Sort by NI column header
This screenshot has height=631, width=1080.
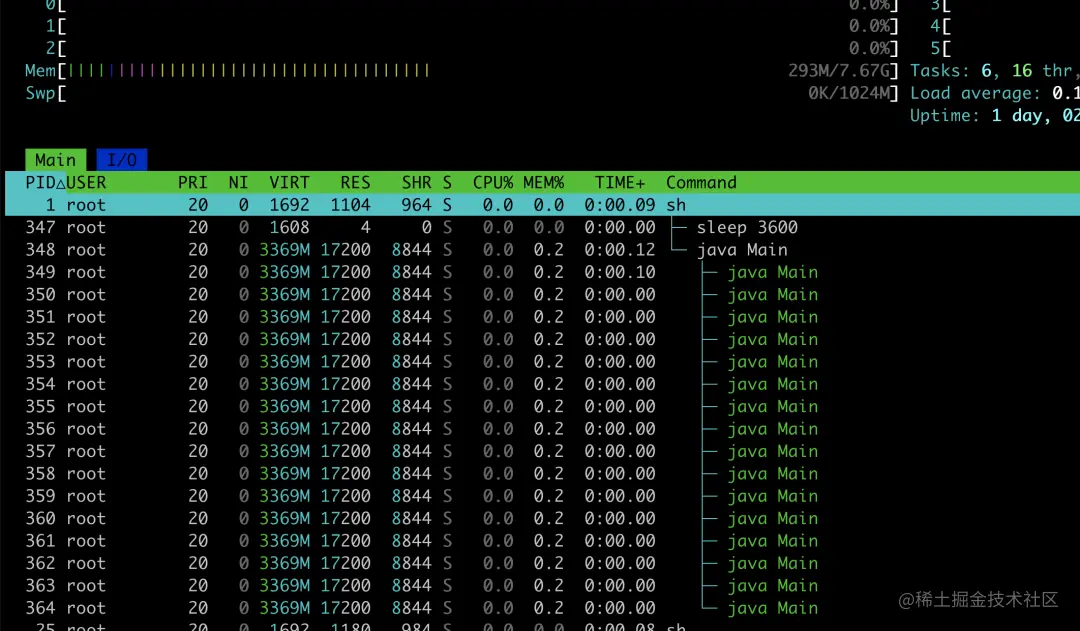238,183
